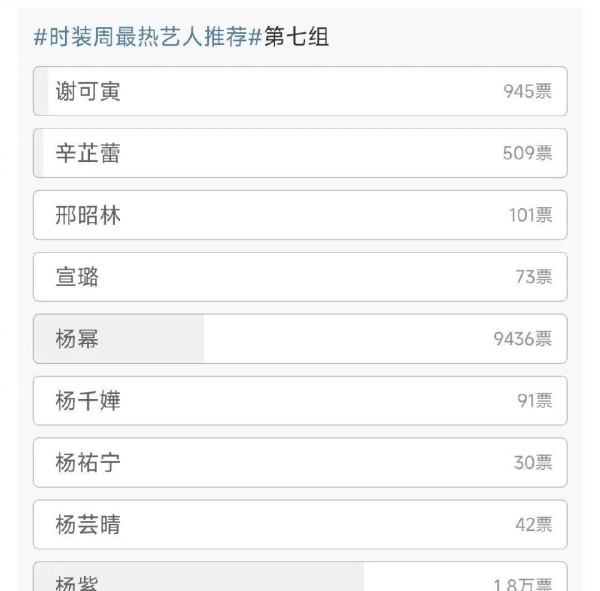This screenshot has height=591, width=600.
Task: Click the 30票 vote tally
Action: (533, 463)
